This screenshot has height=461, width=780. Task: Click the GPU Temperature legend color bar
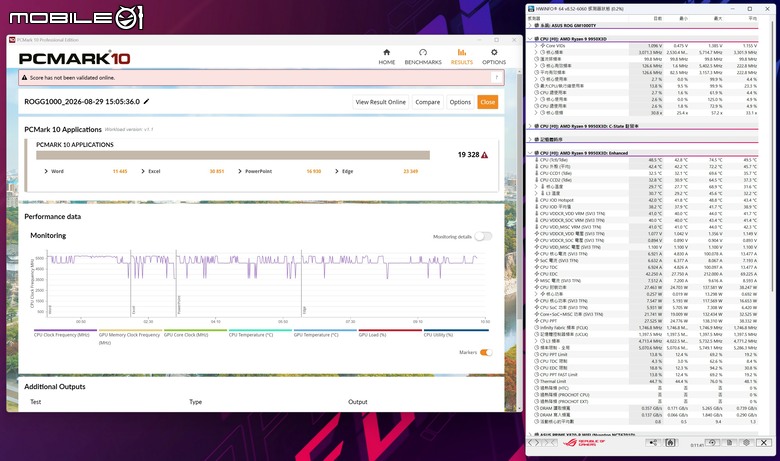click(x=325, y=330)
